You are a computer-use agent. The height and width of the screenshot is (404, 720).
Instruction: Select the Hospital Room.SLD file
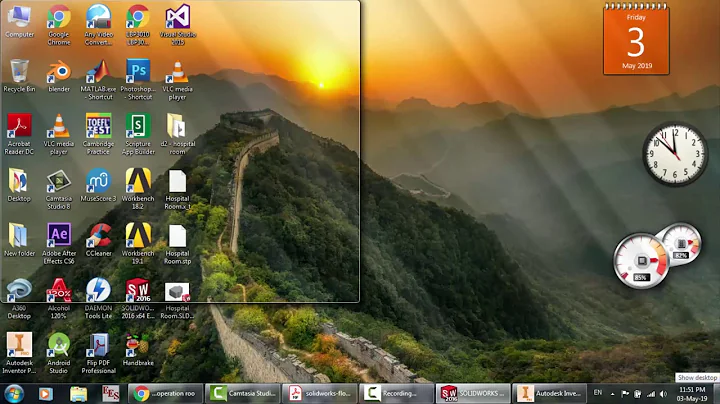[177, 298]
